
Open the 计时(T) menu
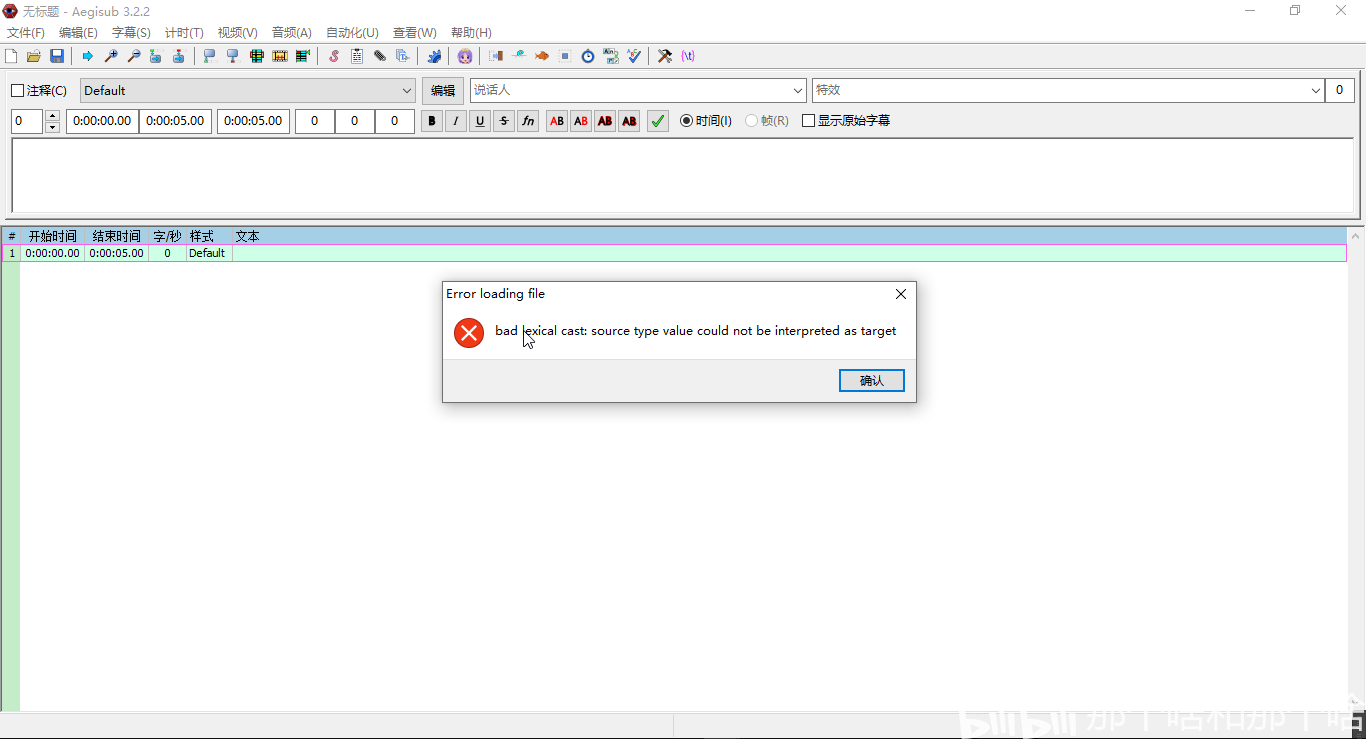(184, 33)
